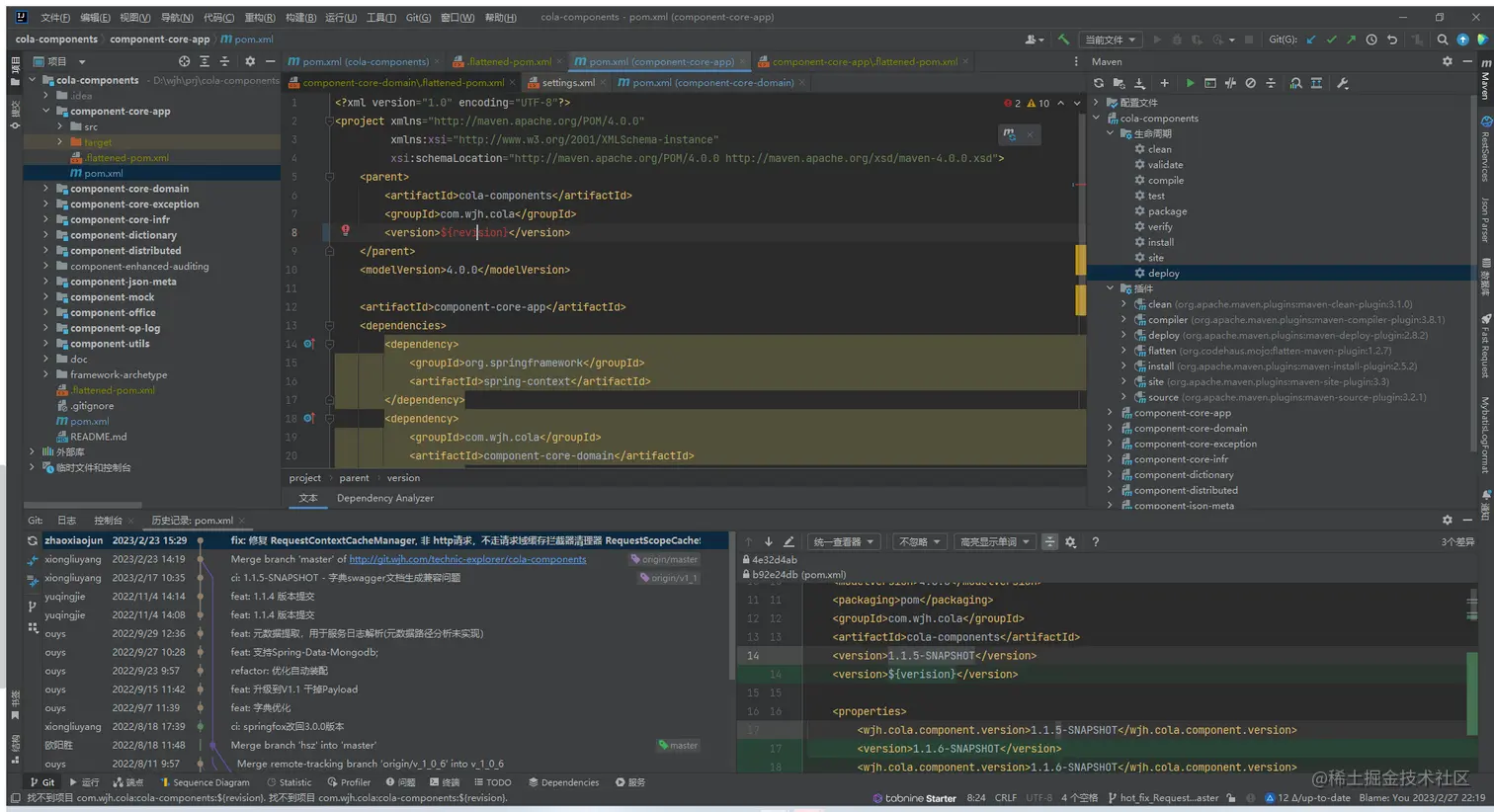Screen dimensions: 1494x812
Task: Toggle Maven offline mode icon
Action: pos(1230,83)
